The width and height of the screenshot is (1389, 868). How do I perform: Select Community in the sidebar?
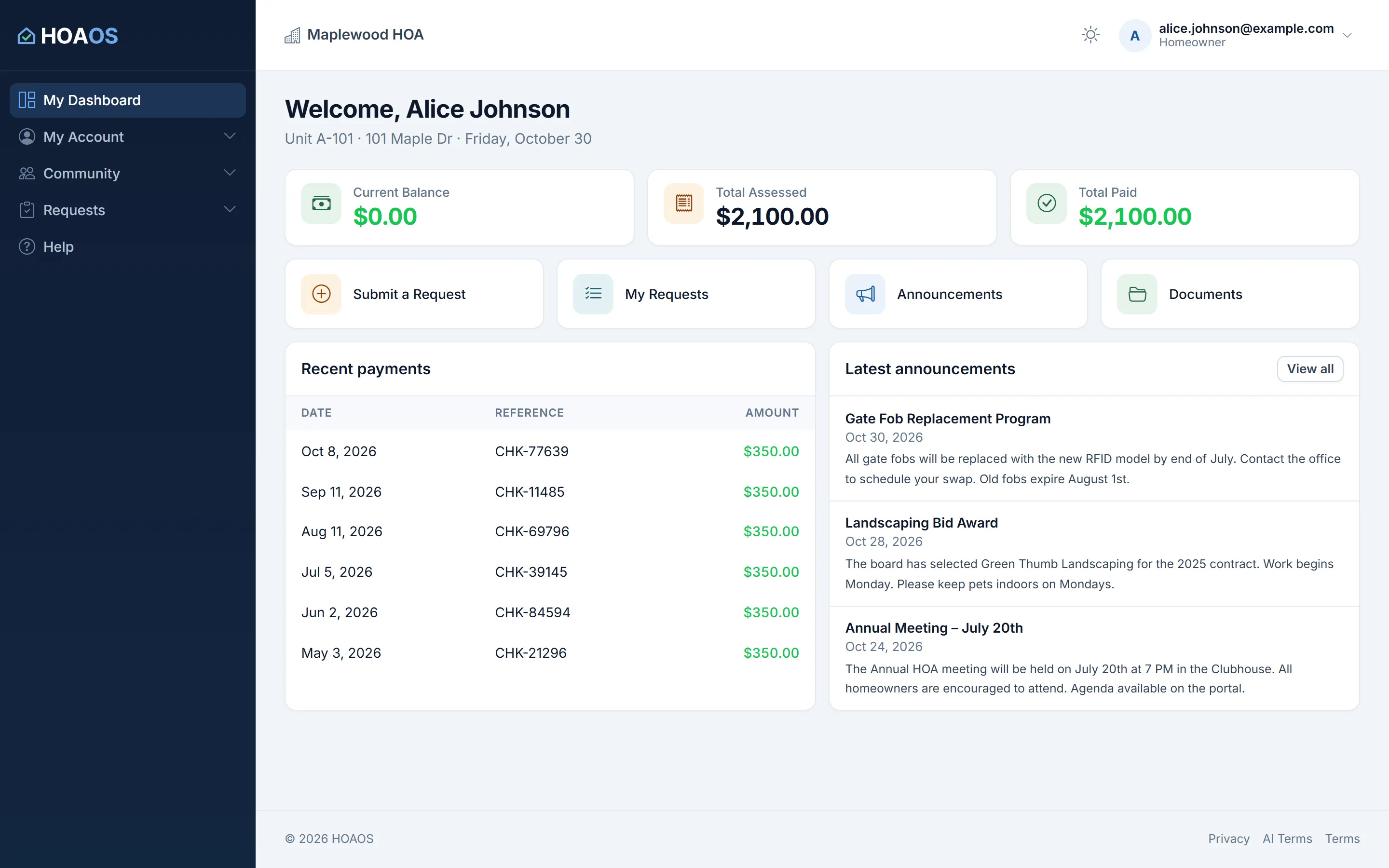[128, 174]
